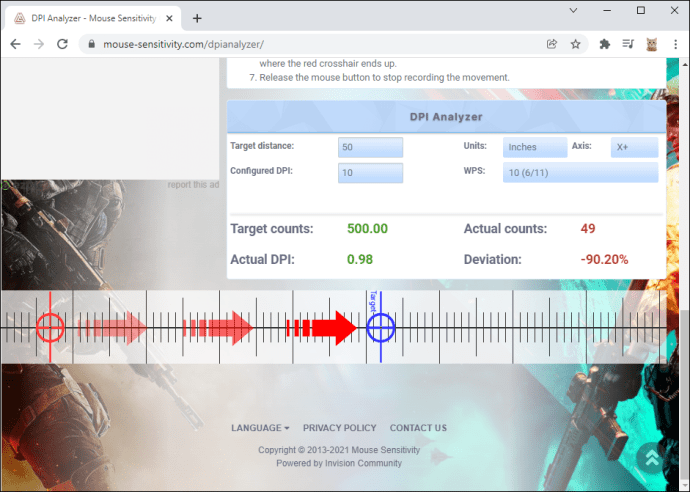Image resolution: width=690 pixels, height=492 pixels.
Task: Minimize the Chrome window
Action: pyautogui.click(x=607, y=11)
